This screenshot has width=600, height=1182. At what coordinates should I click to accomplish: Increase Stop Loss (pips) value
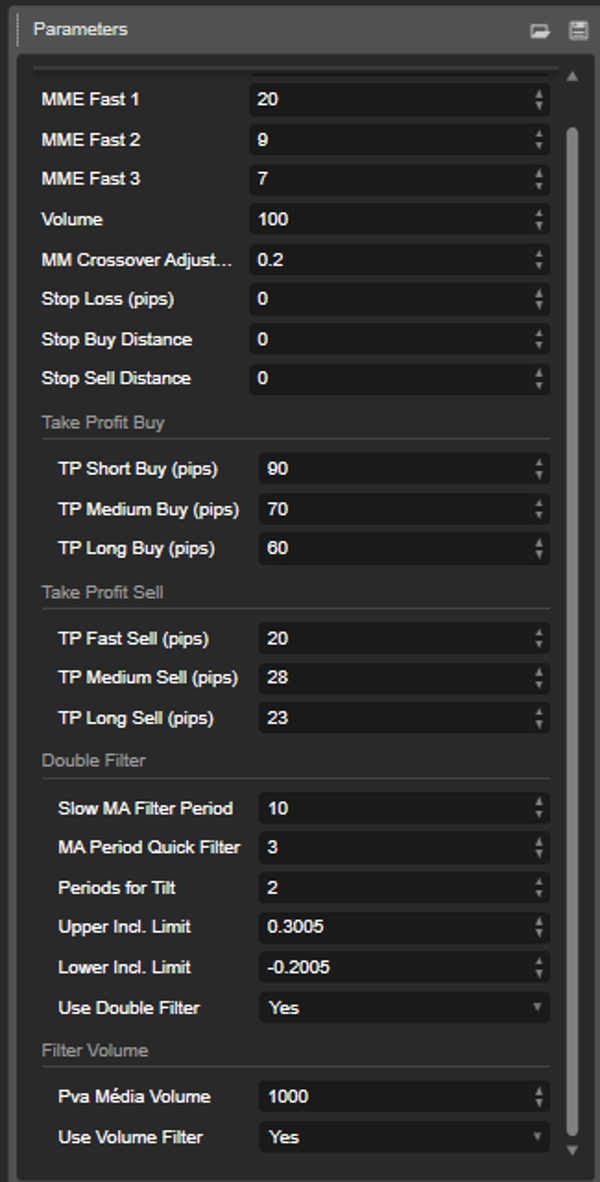tap(540, 294)
